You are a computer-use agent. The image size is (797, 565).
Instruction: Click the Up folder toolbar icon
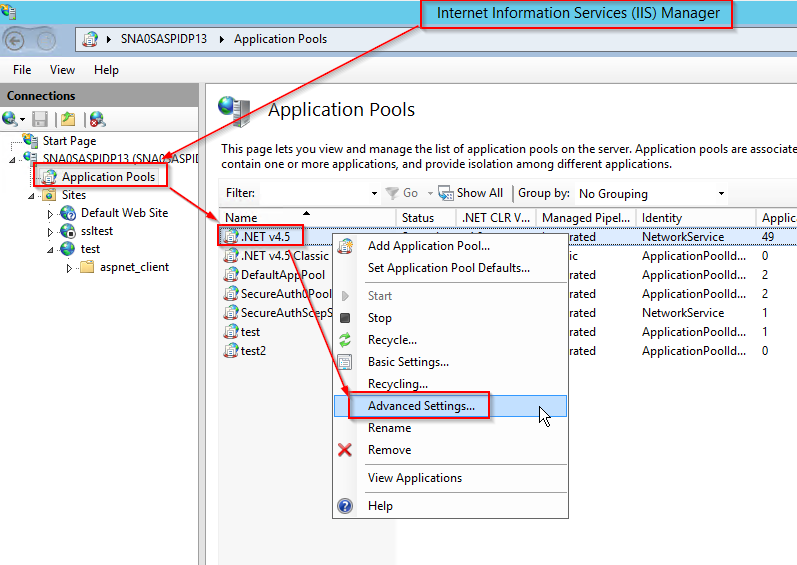[x=68, y=119]
